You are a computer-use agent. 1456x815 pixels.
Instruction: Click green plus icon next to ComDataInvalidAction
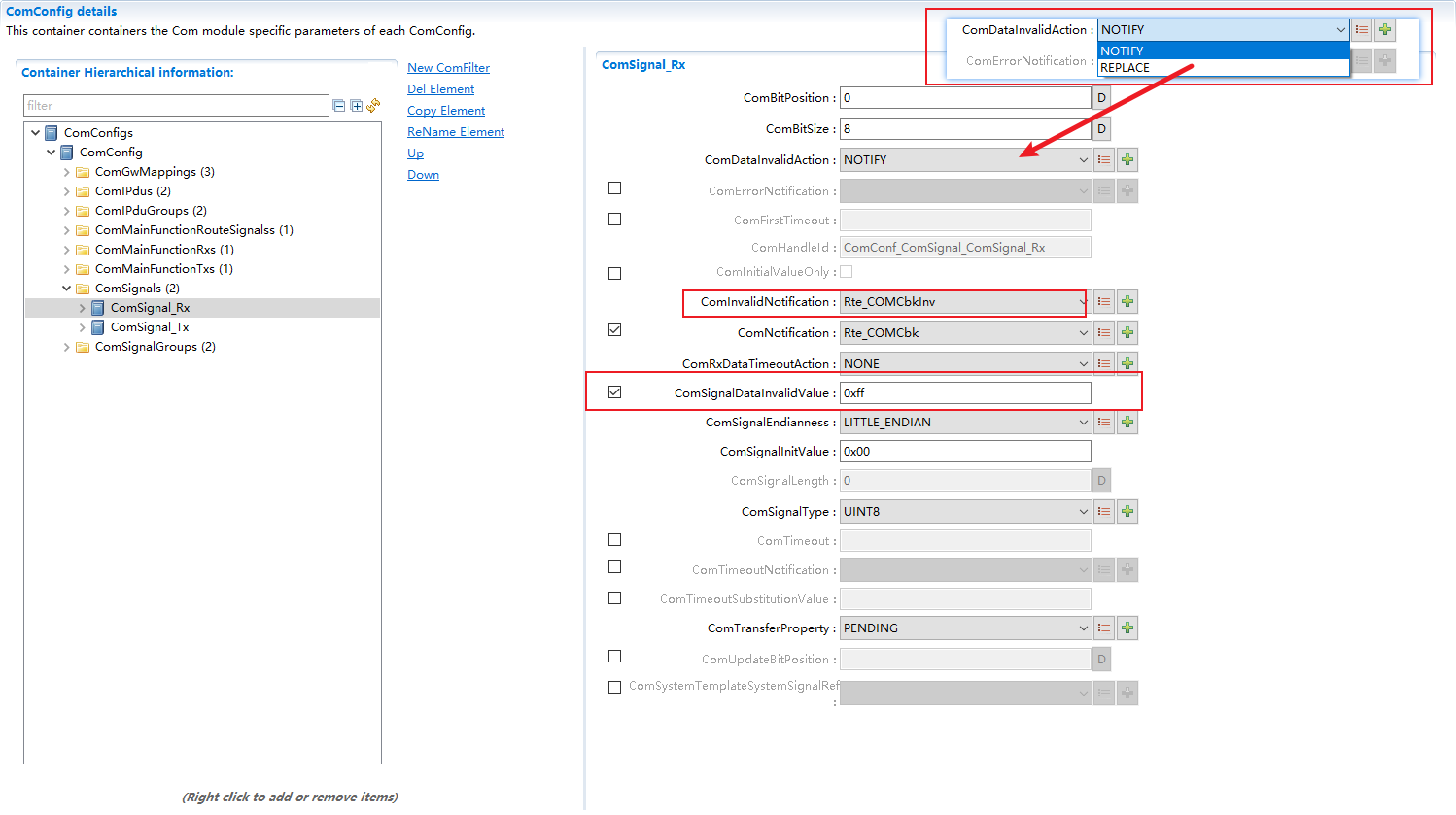click(x=1127, y=160)
